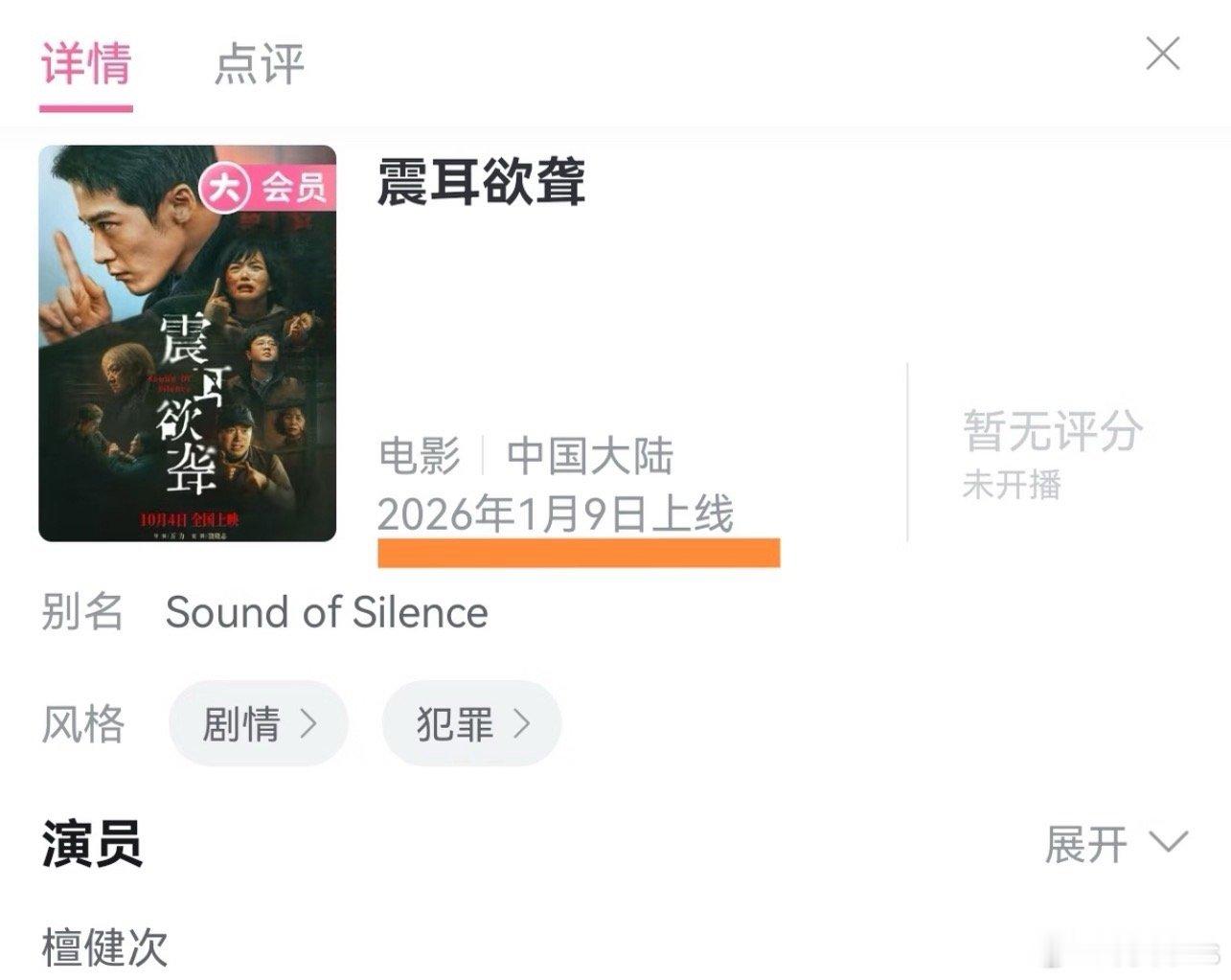Image resolution: width=1231 pixels, height=980 pixels.
Task: Select the 剧情 genre tag
Action: (x=257, y=723)
